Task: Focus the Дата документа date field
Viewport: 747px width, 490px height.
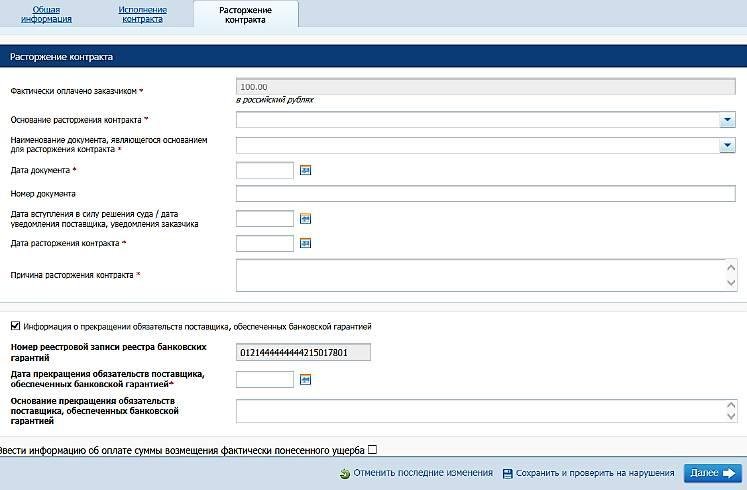Action: pos(265,170)
